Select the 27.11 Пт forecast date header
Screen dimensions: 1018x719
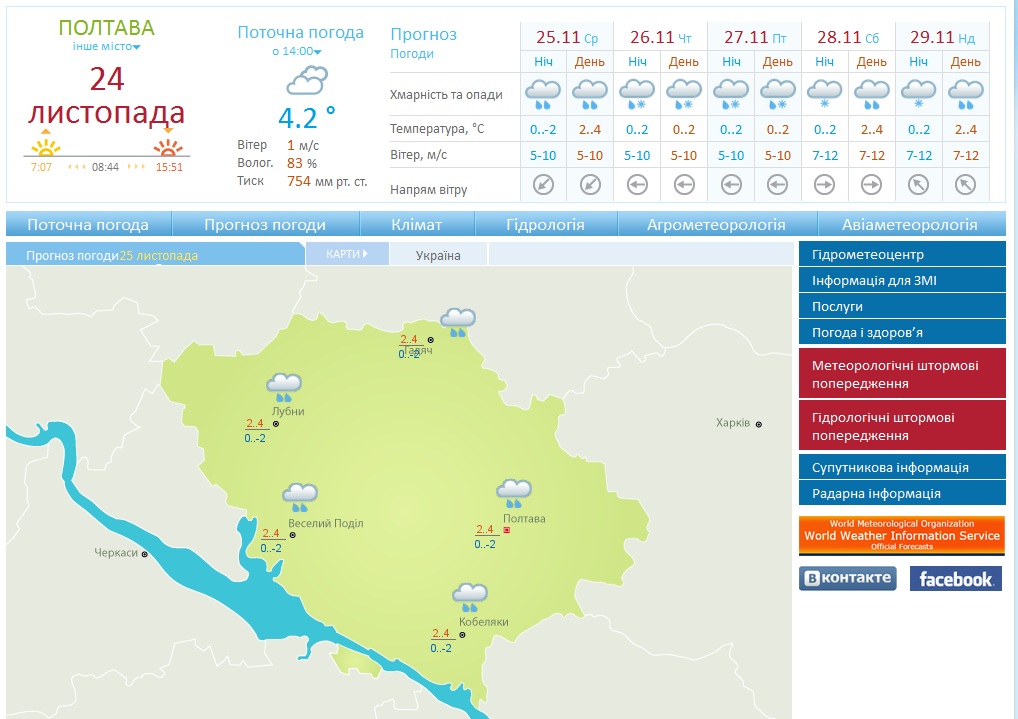point(754,37)
